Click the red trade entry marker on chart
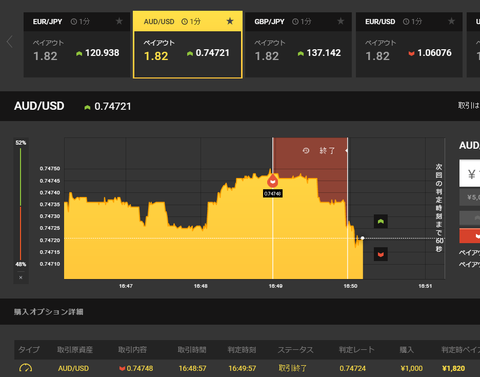Screen dimensions: 480x377 point(273,181)
